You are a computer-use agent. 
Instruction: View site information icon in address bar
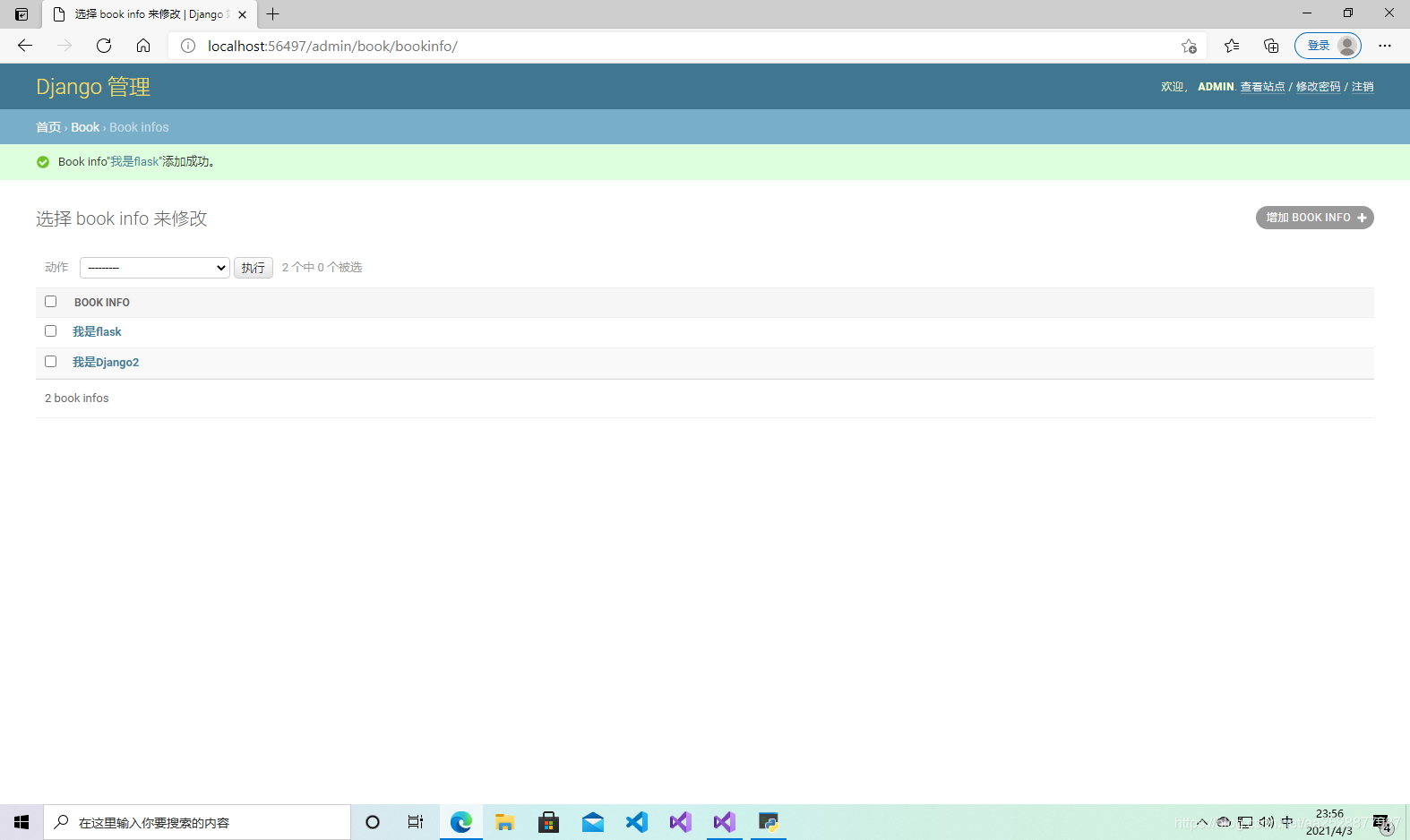pos(188,46)
